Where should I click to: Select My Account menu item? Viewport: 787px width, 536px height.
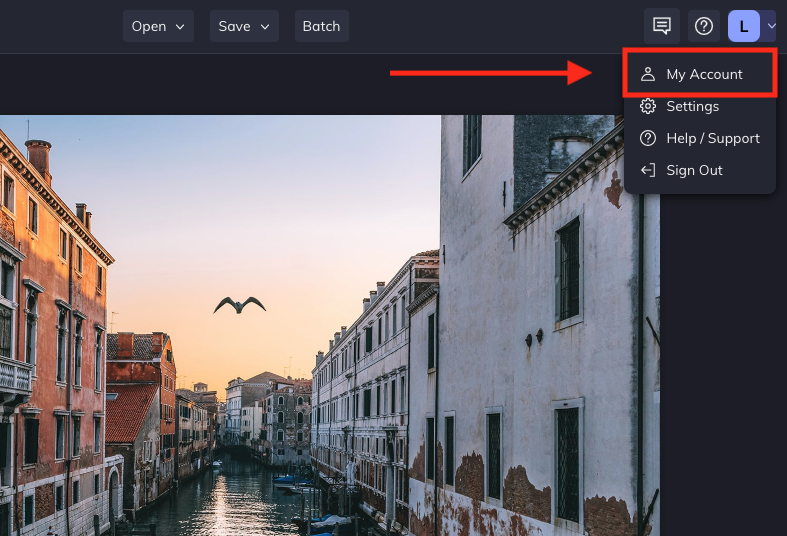click(x=700, y=74)
